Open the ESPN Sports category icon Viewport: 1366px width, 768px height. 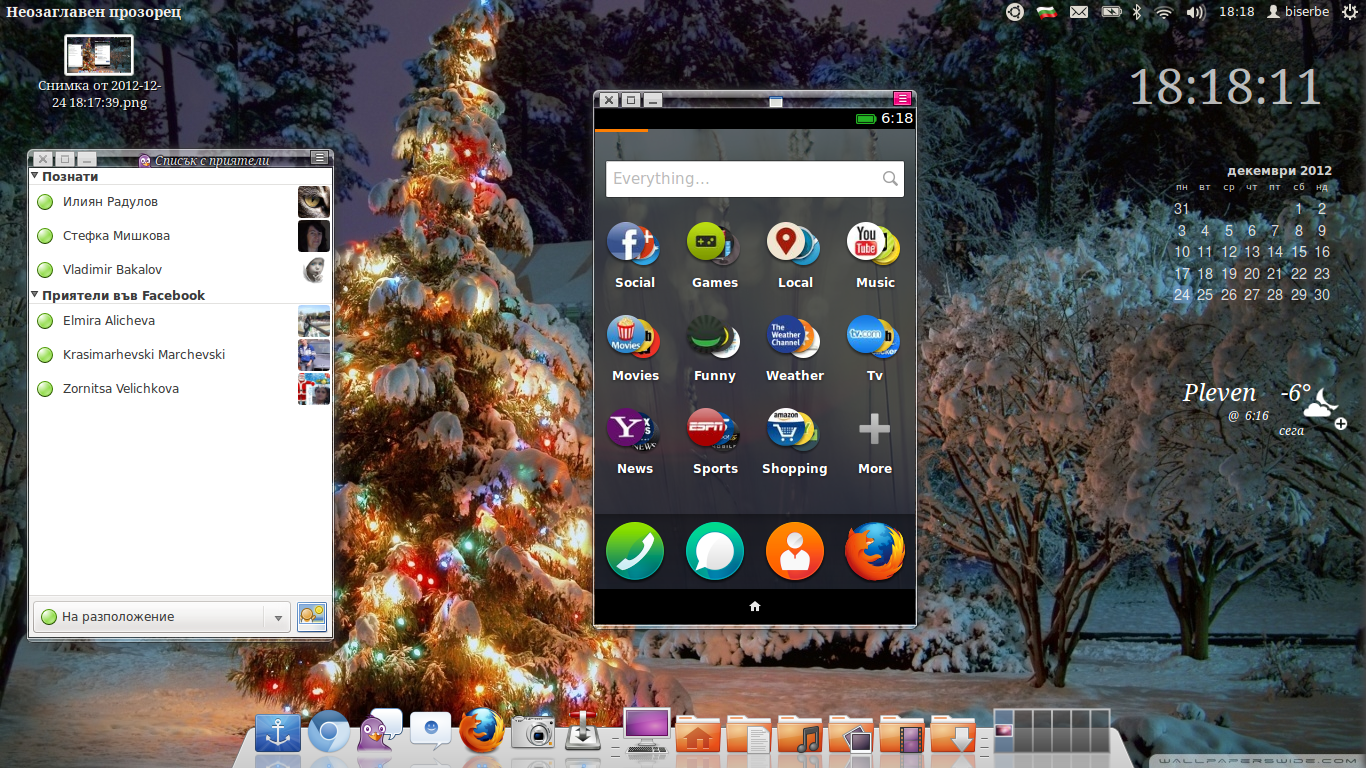714,430
